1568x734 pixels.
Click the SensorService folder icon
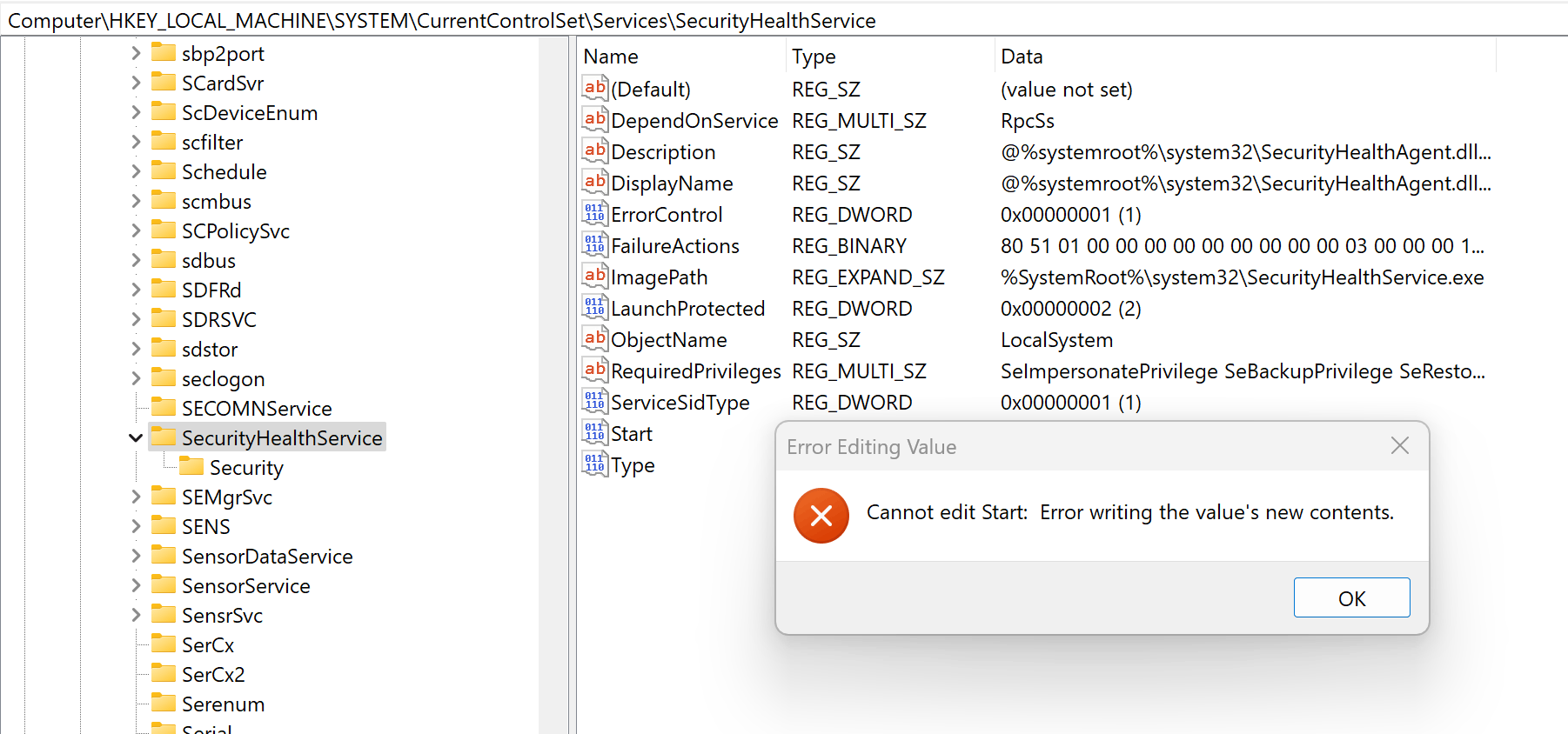point(163,584)
